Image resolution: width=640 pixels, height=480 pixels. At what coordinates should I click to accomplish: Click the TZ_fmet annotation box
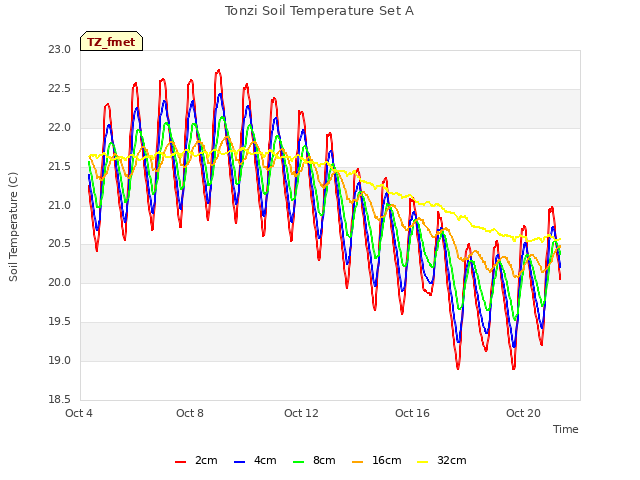(x=111, y=41)
